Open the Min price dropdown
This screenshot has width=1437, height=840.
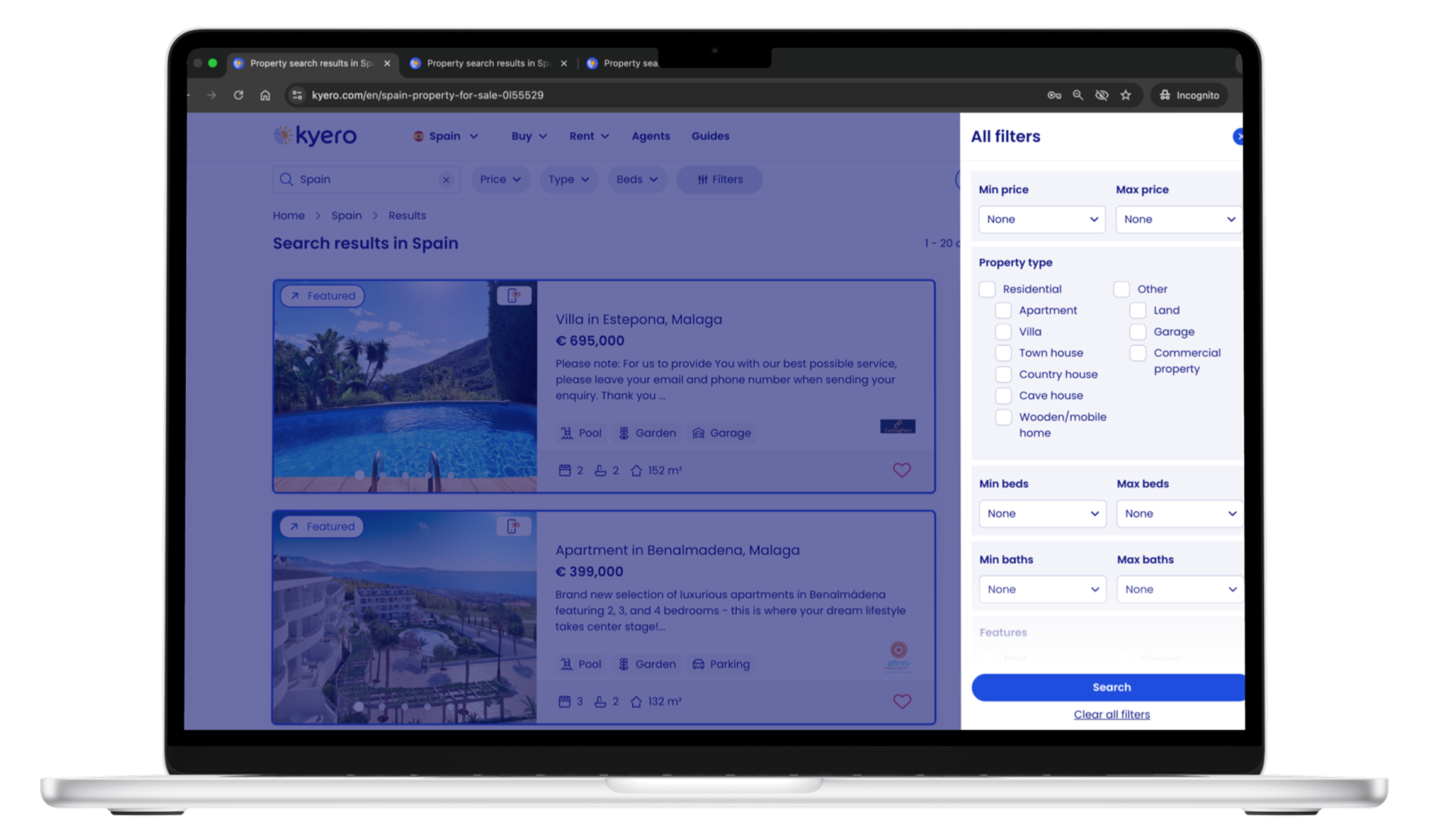(x=1042, y=220)
